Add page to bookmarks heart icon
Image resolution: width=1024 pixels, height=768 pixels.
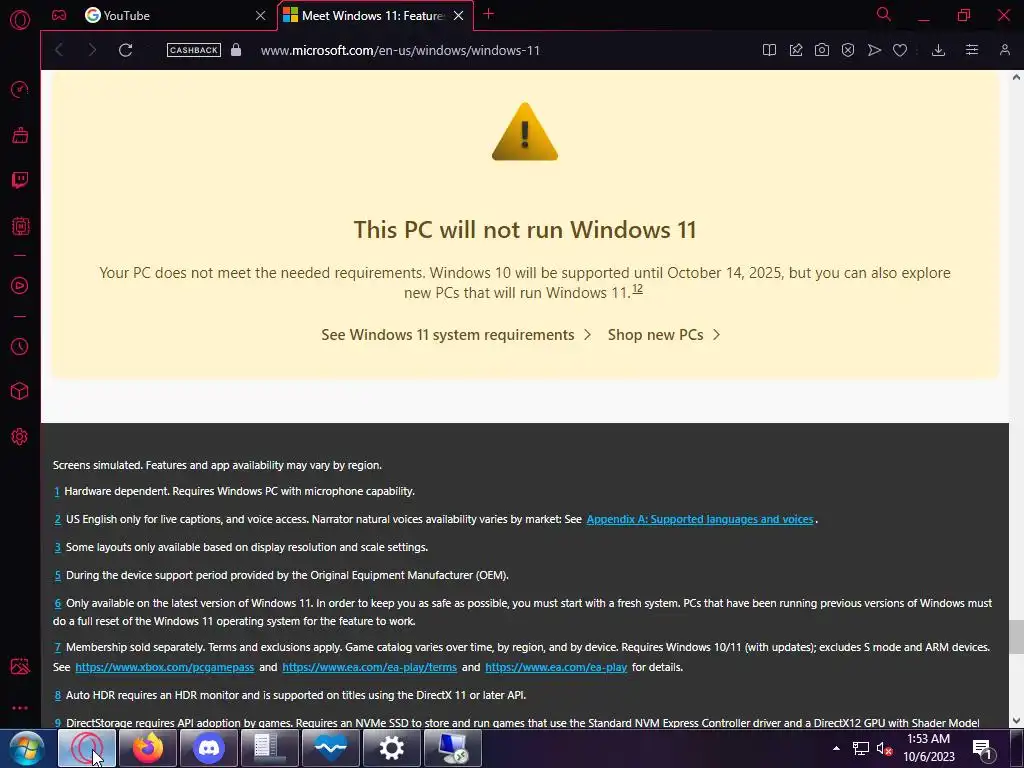(x=900, y=50)
